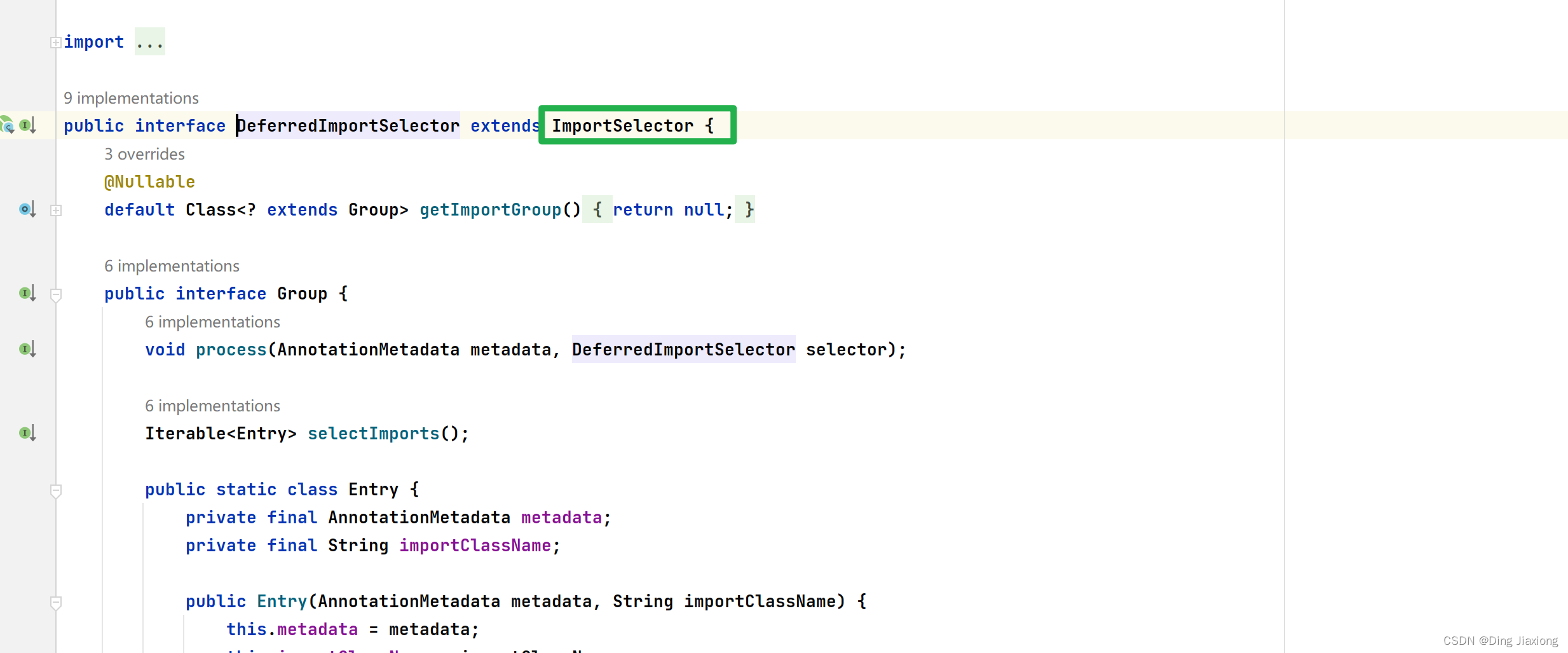The image size is (1568, 653).
Task: Click ImportSelector in the extends clause
Action: [x=622, y=126]
